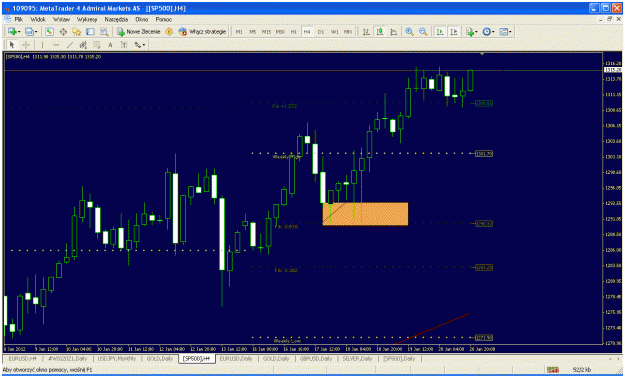
Task: Toggle the Navigator star-folder icon
Action: (x=77, y=31)
